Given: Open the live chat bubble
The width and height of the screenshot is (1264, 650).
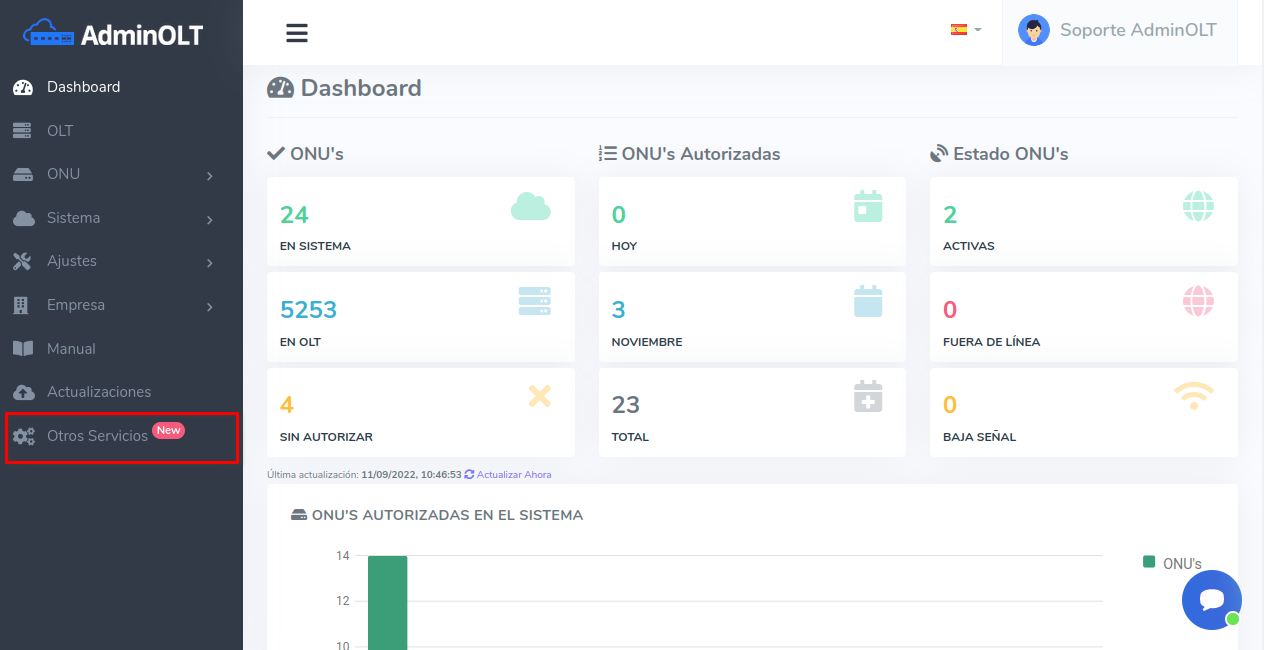Looking at the screenshot, I should tap(1211, 599).
